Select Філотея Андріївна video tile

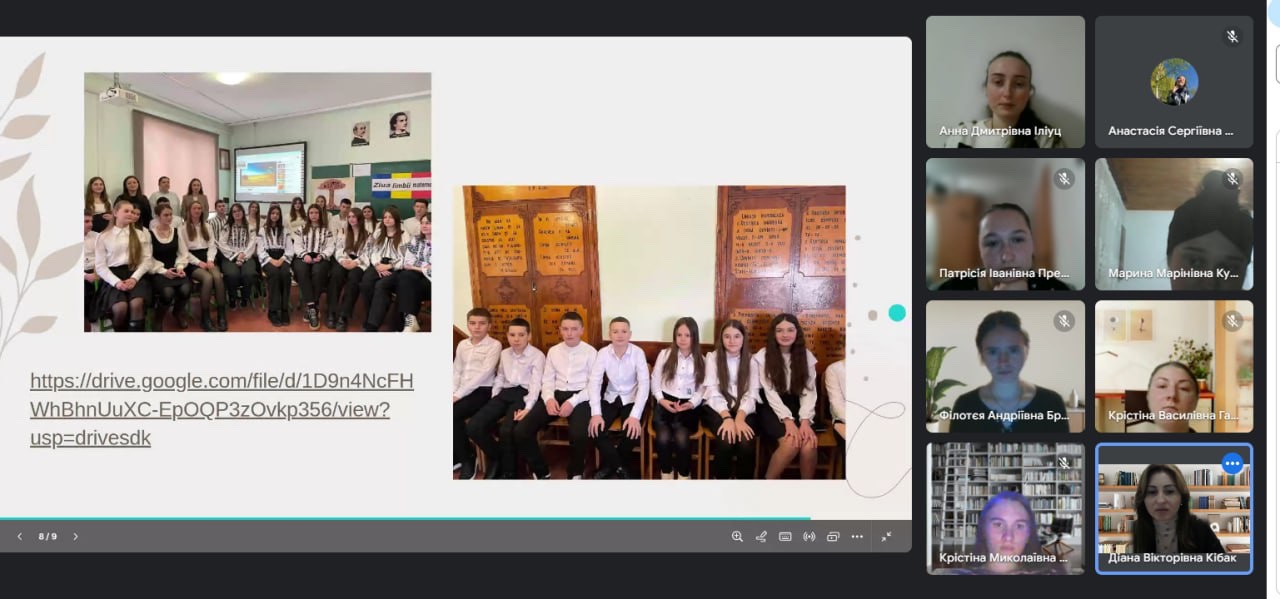coord(1005,366)
